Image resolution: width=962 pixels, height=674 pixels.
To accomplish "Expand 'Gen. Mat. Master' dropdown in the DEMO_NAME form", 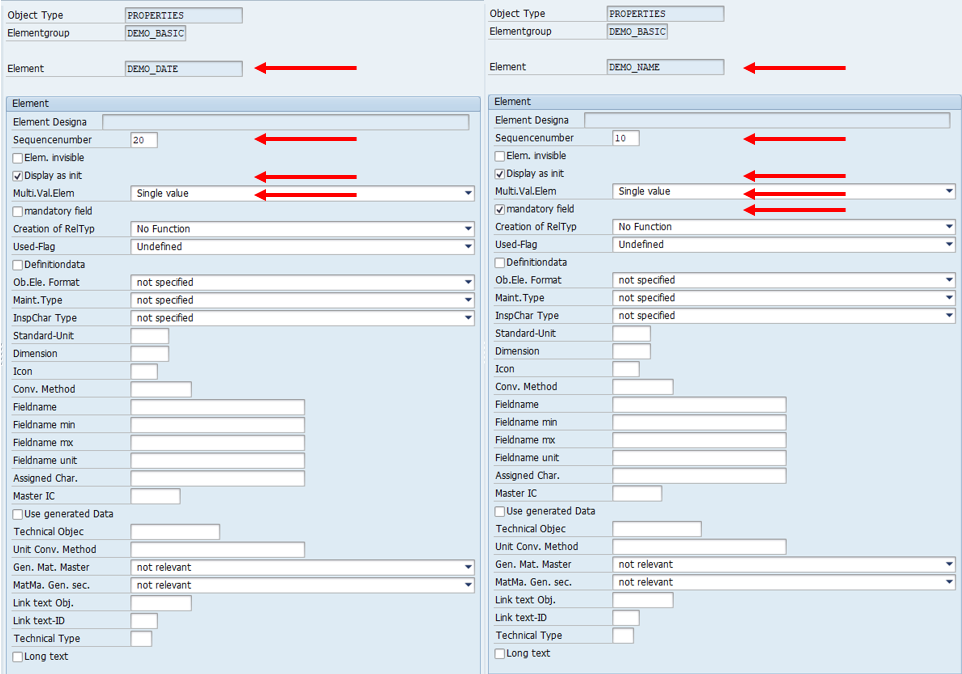I will coord(948,565).
